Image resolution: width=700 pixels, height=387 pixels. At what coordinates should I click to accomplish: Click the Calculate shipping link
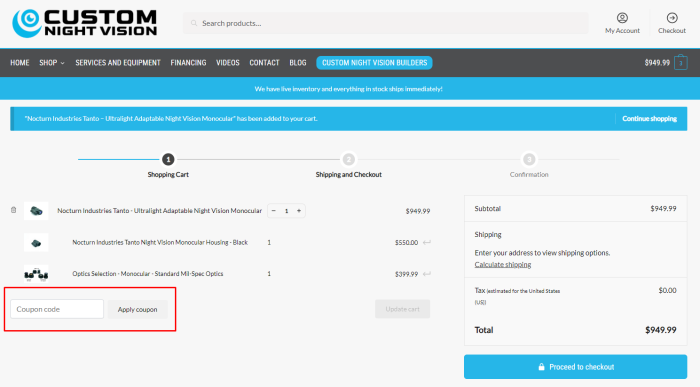point(503,264)
